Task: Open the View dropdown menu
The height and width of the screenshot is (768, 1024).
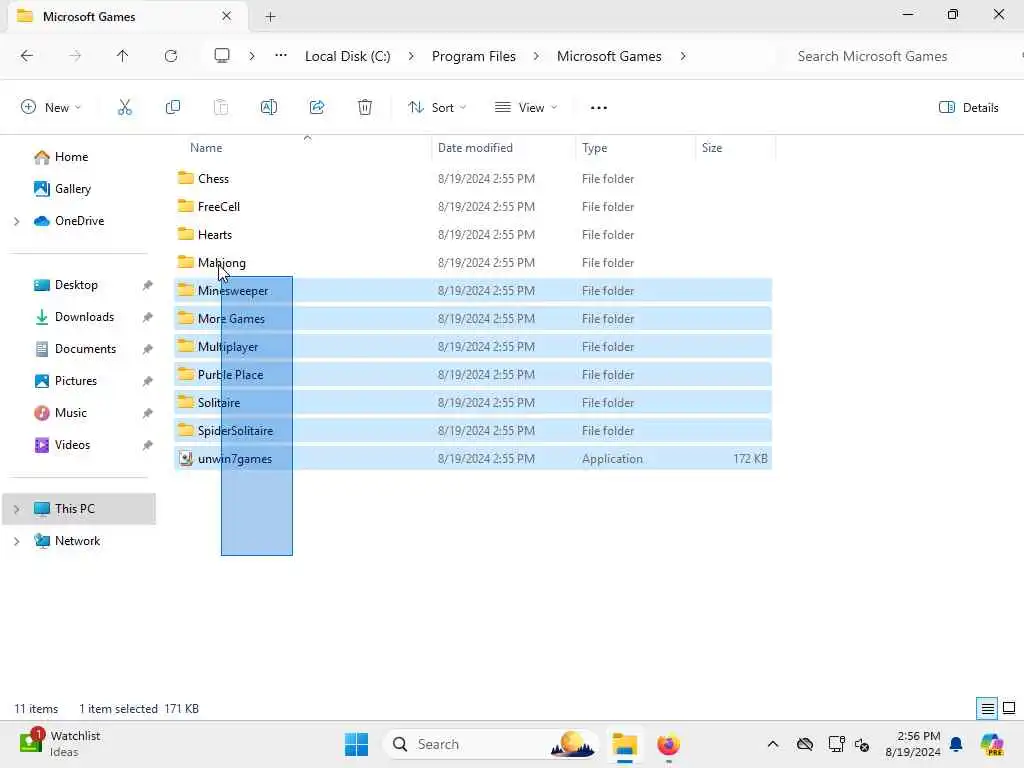Action: point(526,108)
